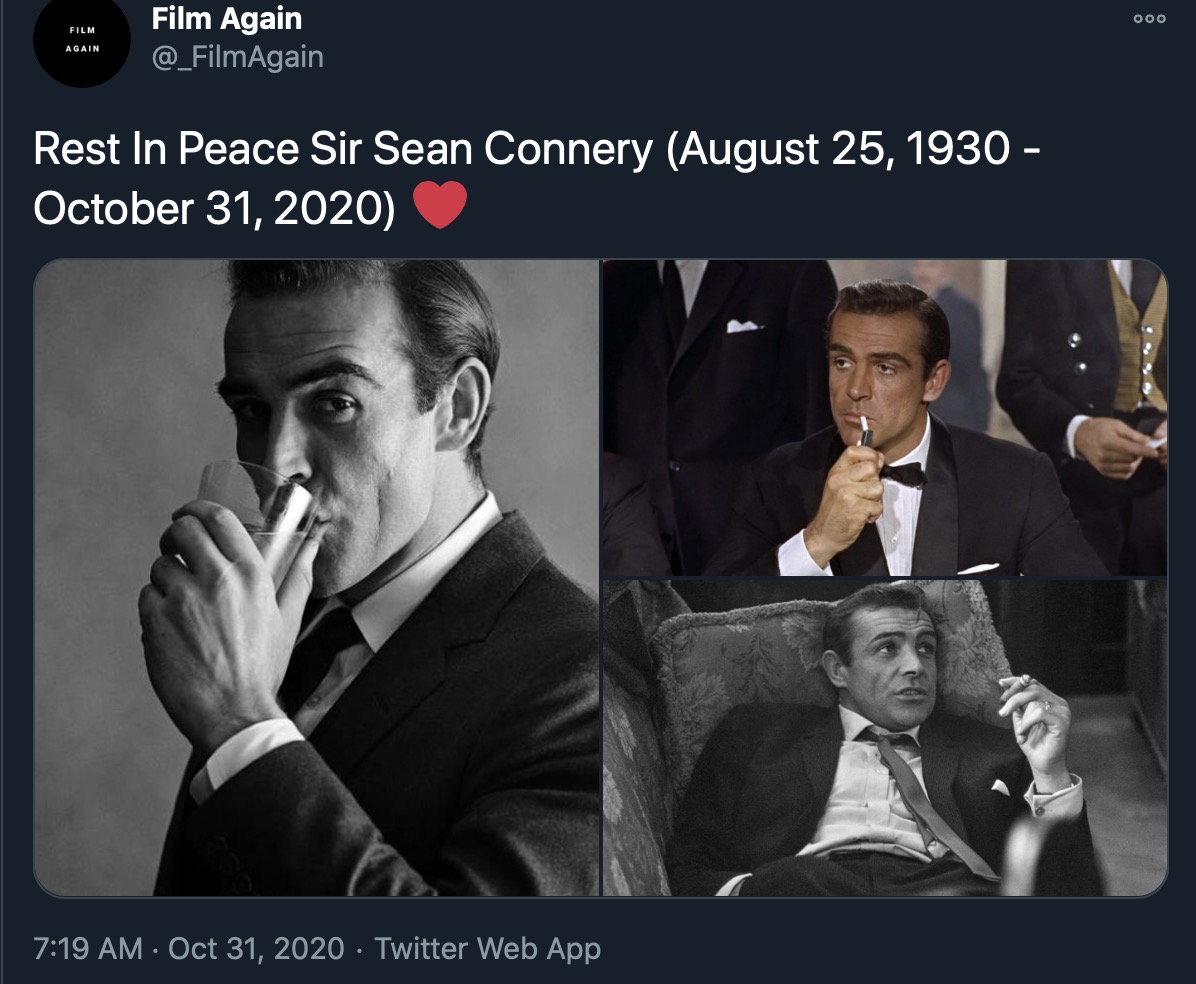Click the black bow tie in tuxedo photo
Screen dimensions: 1196x984
903,474
